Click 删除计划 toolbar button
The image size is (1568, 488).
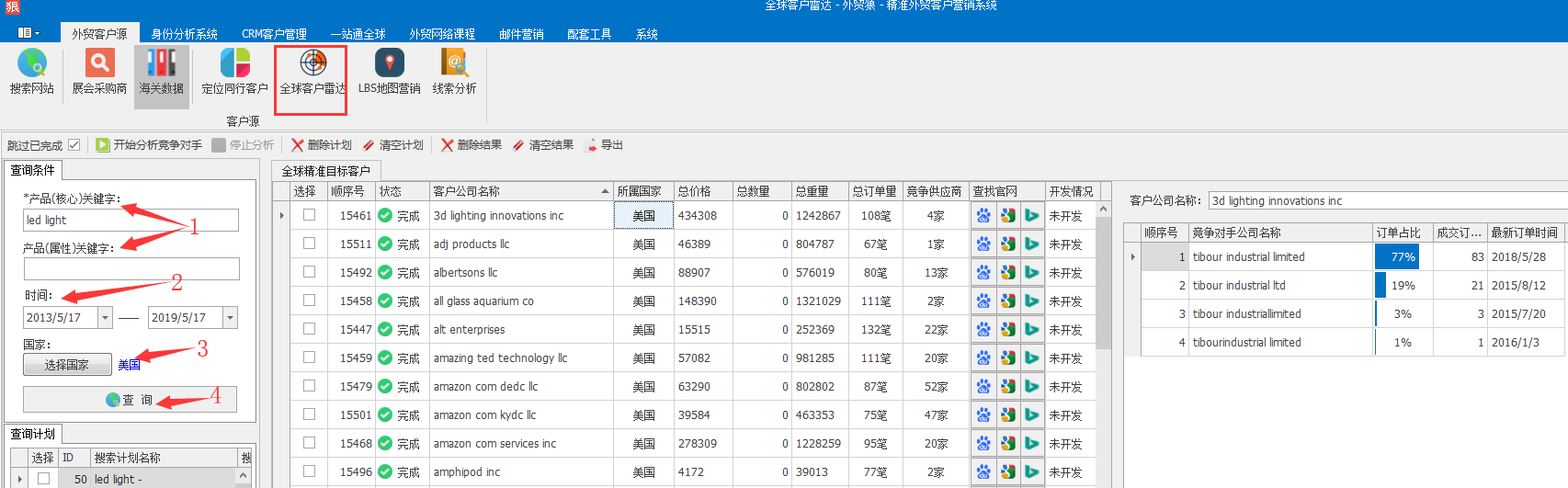322,145
